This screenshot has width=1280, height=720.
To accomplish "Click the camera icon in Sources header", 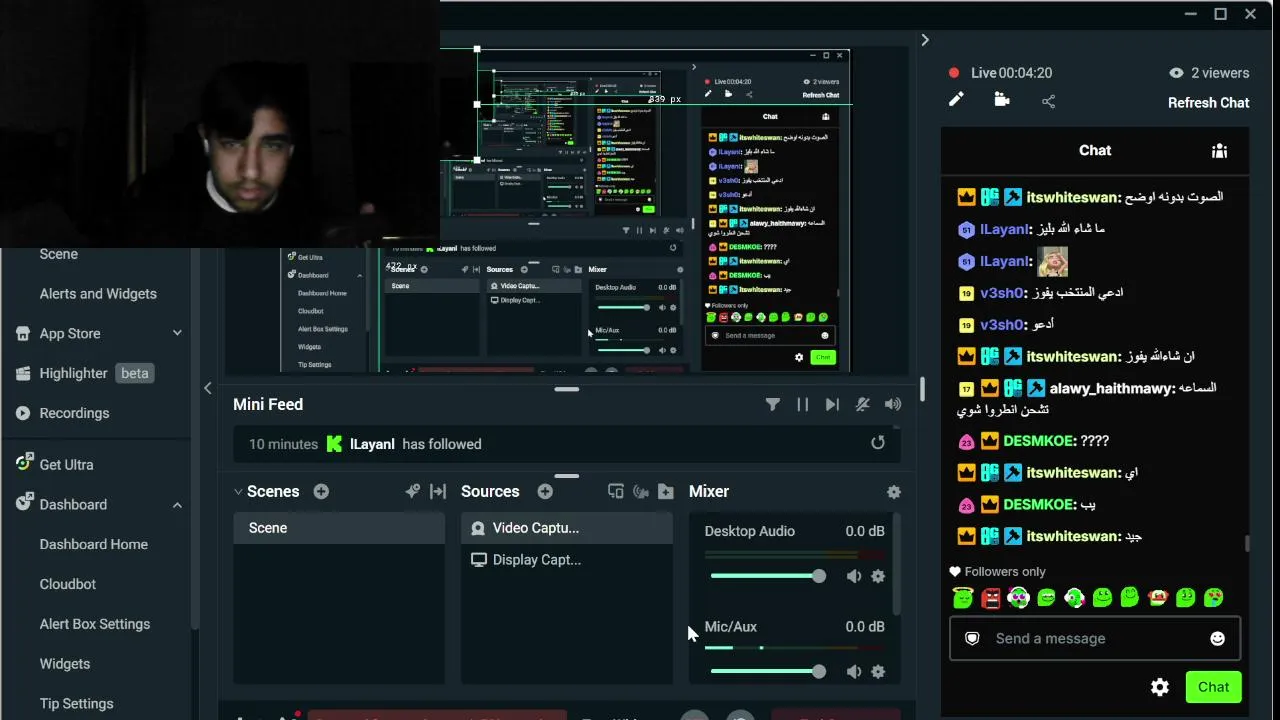I will coord(641,491).
